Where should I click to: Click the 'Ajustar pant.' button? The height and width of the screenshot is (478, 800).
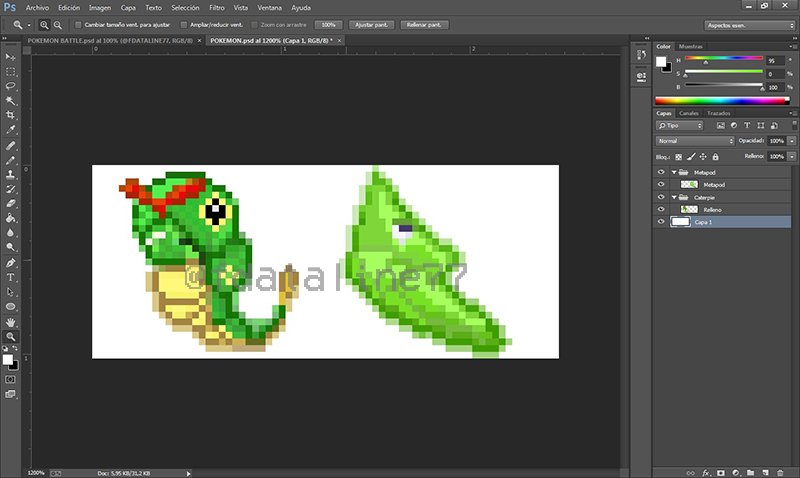pyautogui.click(x=371, y=24)
